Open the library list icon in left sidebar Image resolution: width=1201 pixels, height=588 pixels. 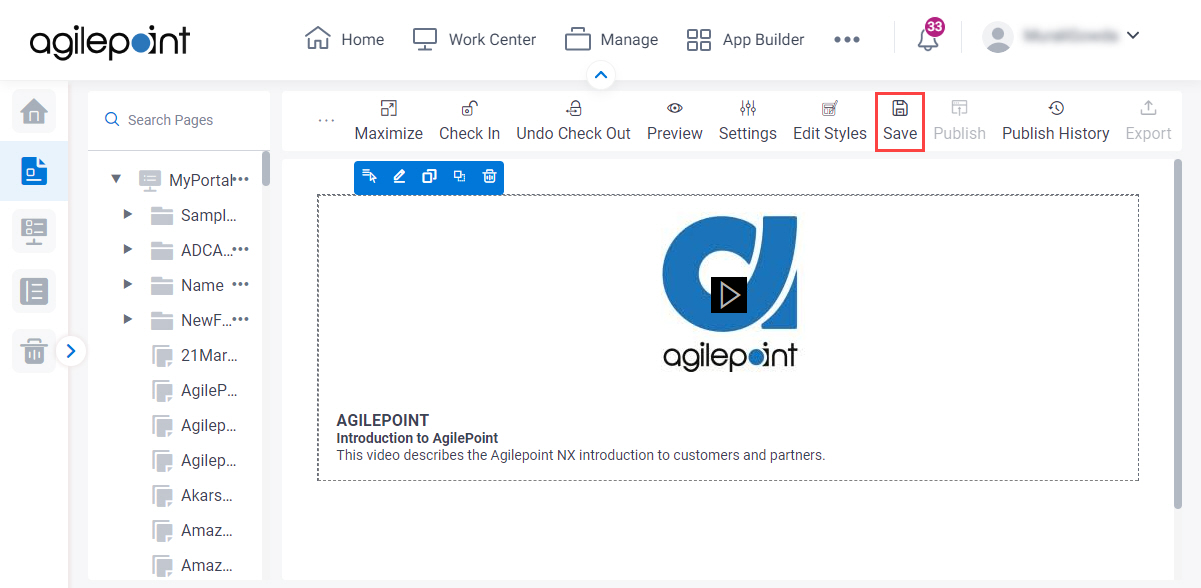click(x=34, y=291)
